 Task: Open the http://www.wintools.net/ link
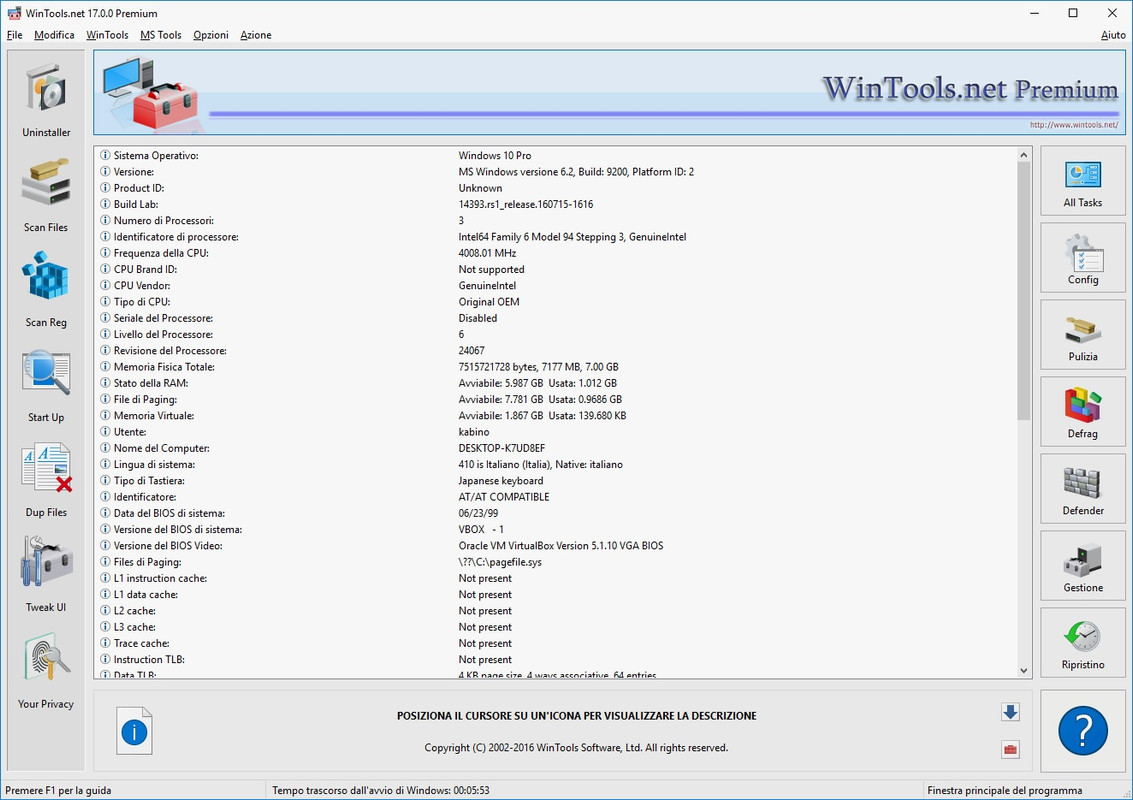[1074, 125]
